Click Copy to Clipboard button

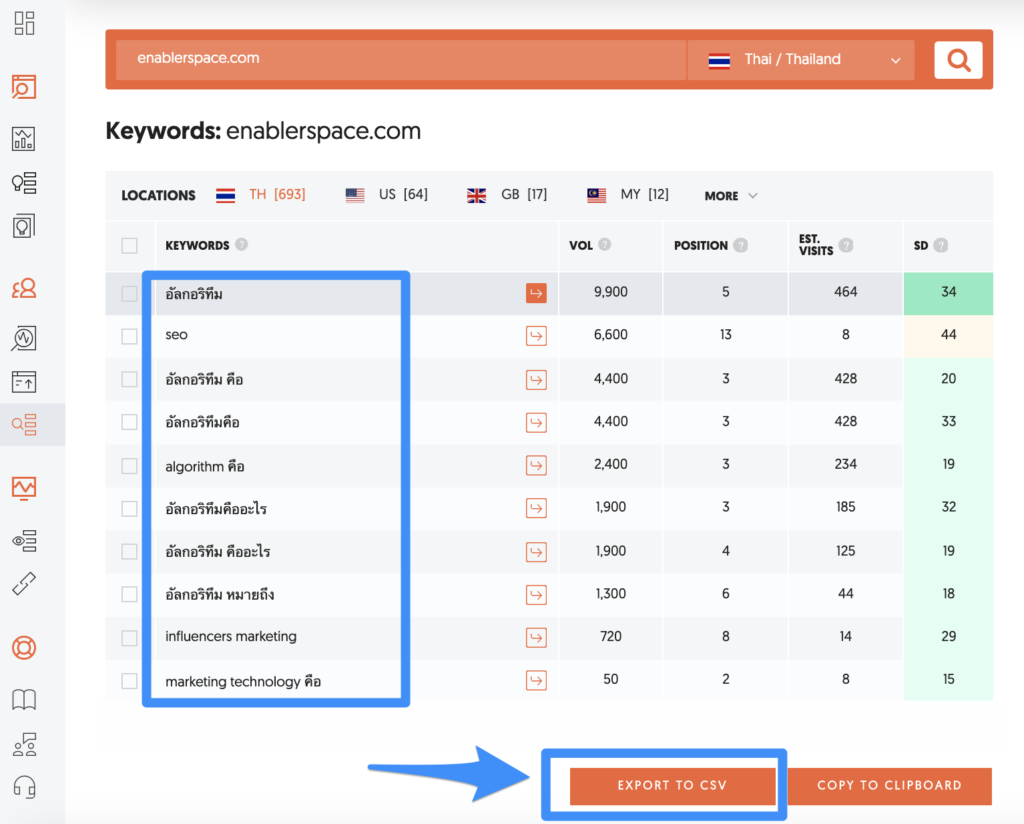pos(889,785)
